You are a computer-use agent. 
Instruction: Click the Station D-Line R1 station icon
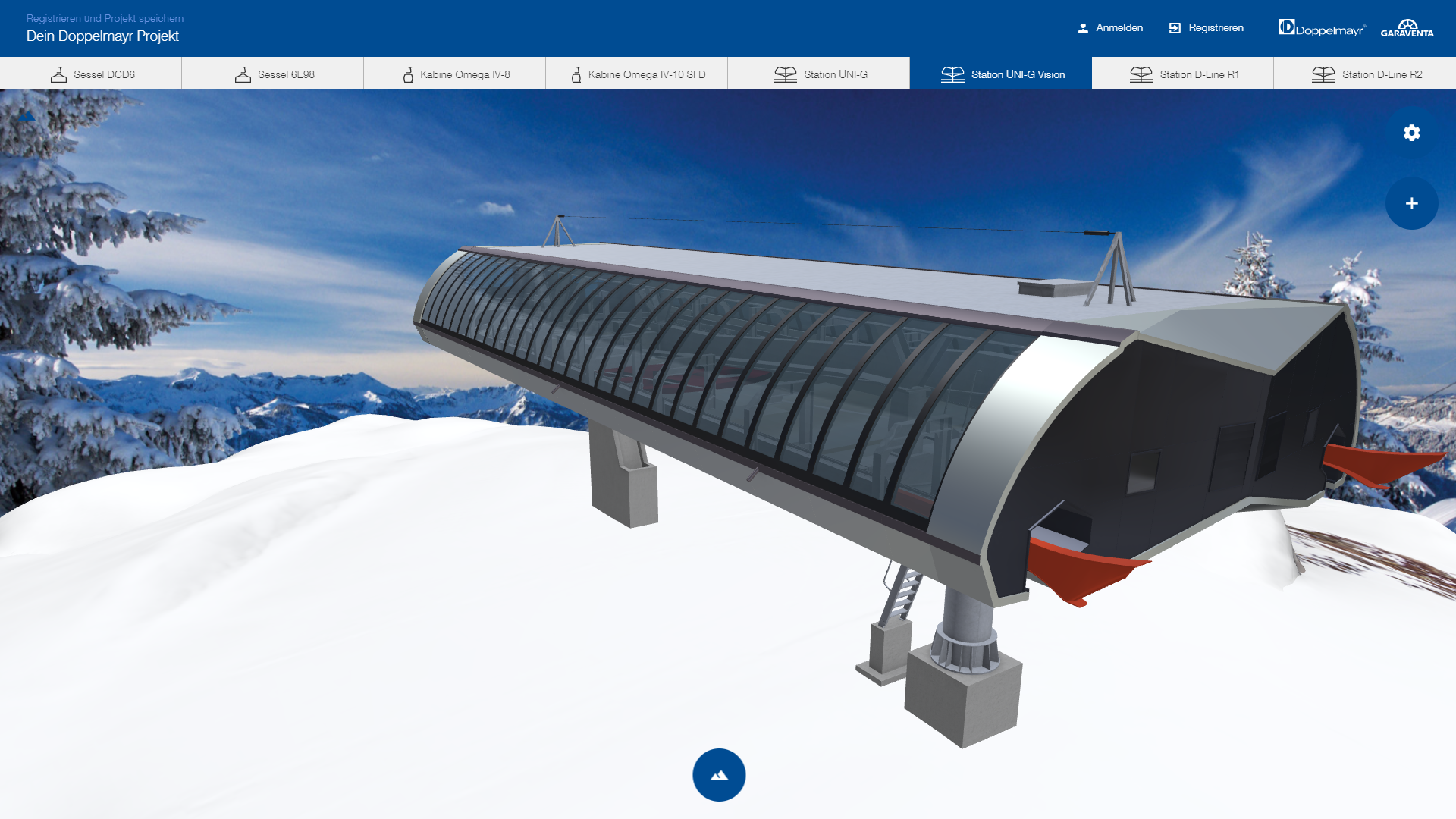[x=1141, y=74]
